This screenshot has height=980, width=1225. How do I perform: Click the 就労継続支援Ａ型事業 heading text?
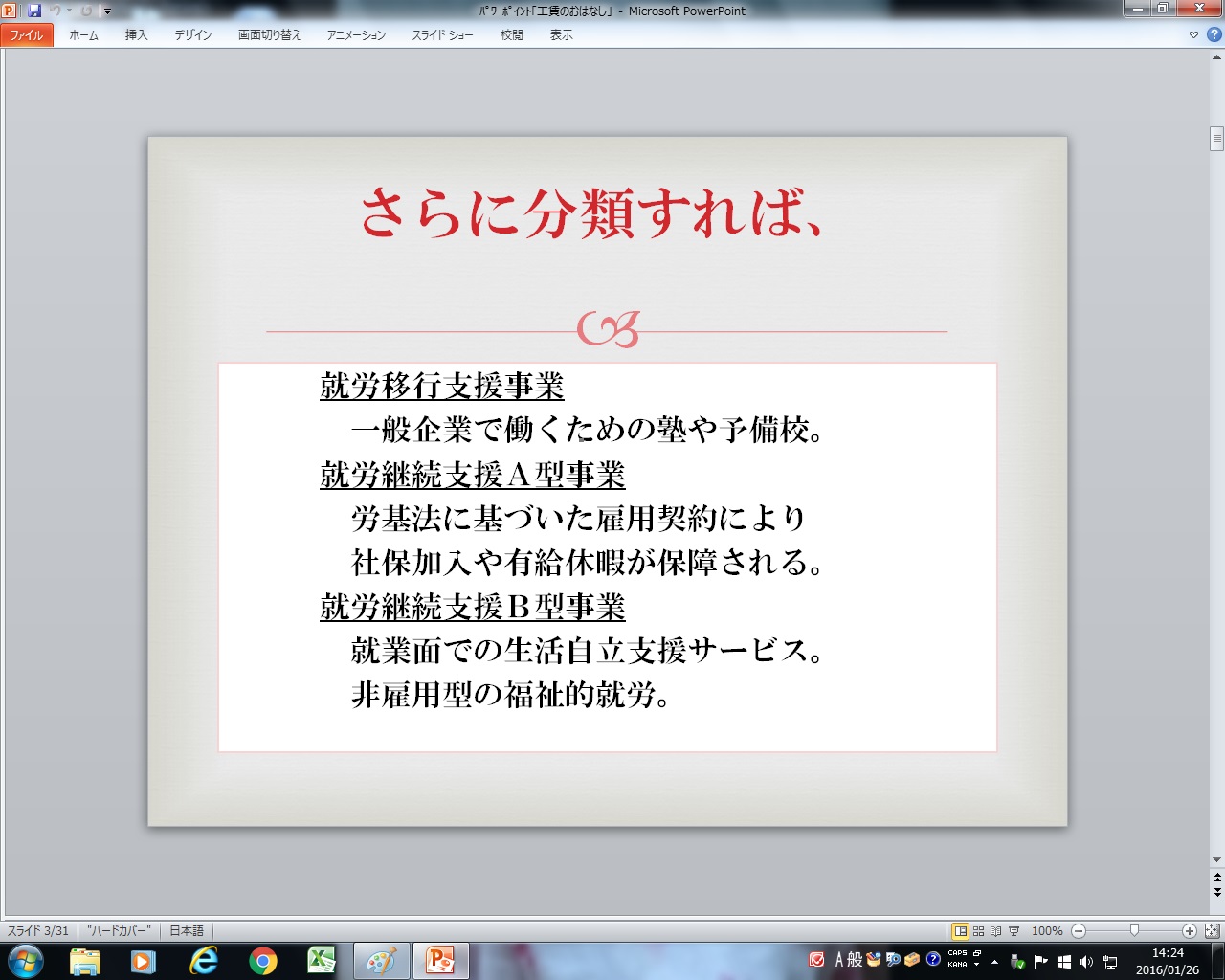(x=472, y=475)
